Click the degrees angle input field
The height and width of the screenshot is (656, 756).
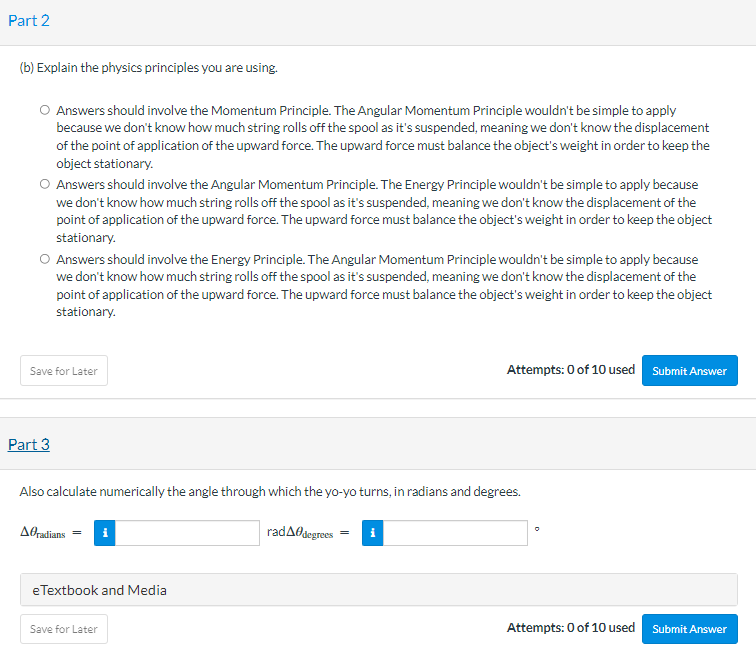[455, 533]
